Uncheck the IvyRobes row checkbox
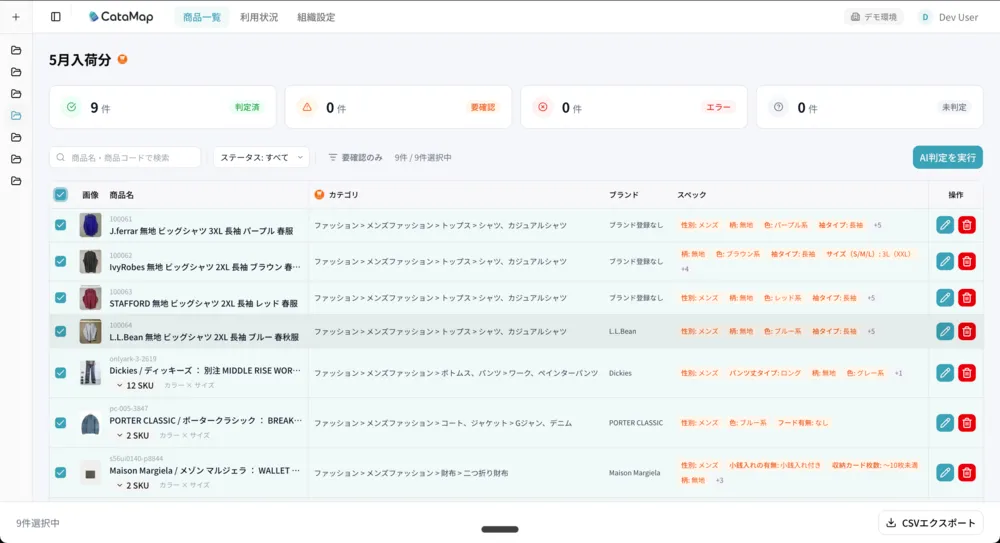Screen dimensions: 1000x543 pyautogui.click(x=61, y=261)
